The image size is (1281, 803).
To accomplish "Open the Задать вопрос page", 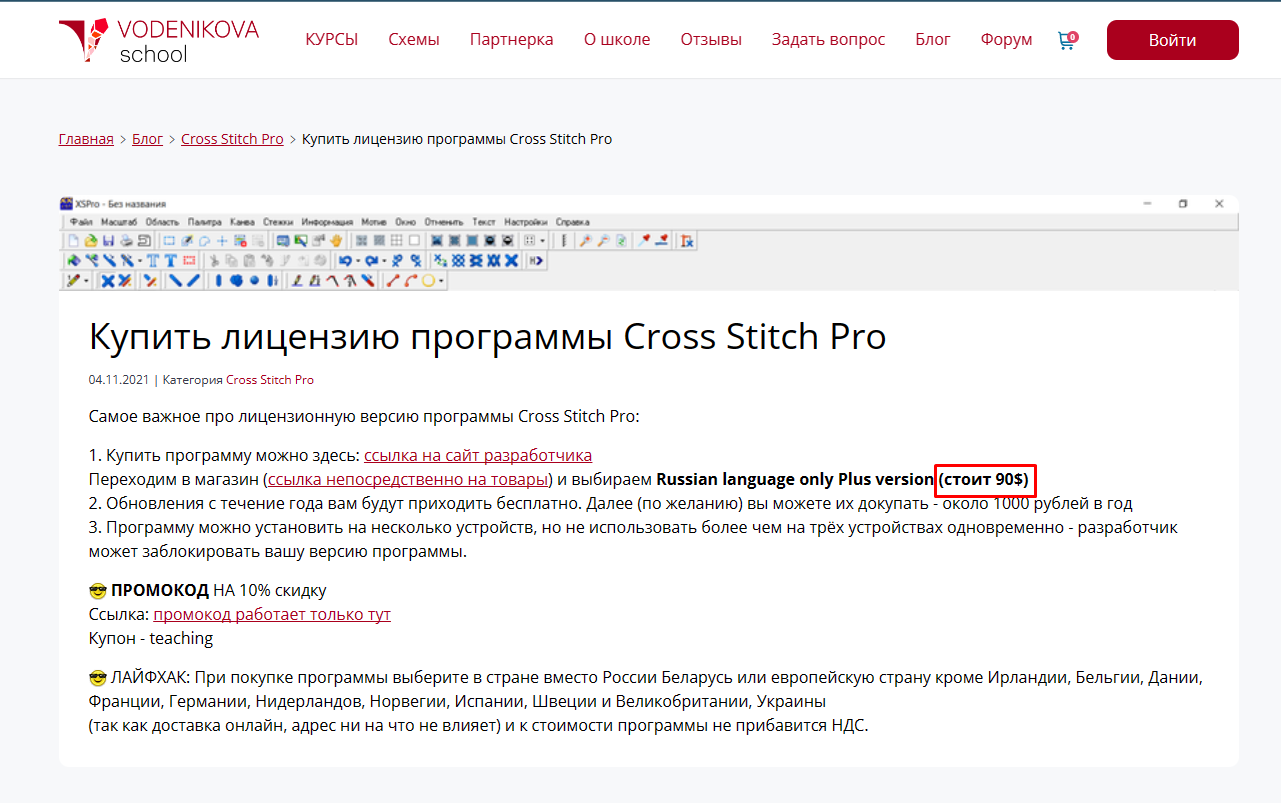I will click(828, 40).
